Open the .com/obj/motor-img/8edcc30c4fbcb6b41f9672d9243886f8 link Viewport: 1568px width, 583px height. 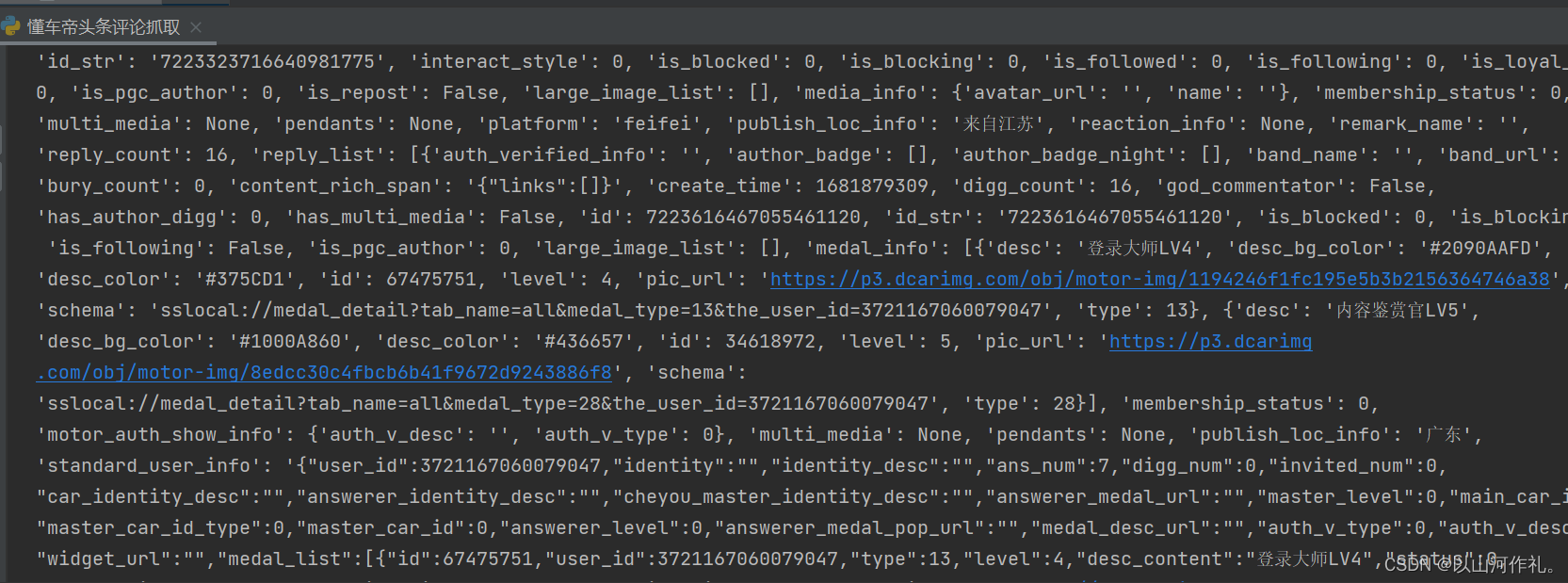coord(325,373)
